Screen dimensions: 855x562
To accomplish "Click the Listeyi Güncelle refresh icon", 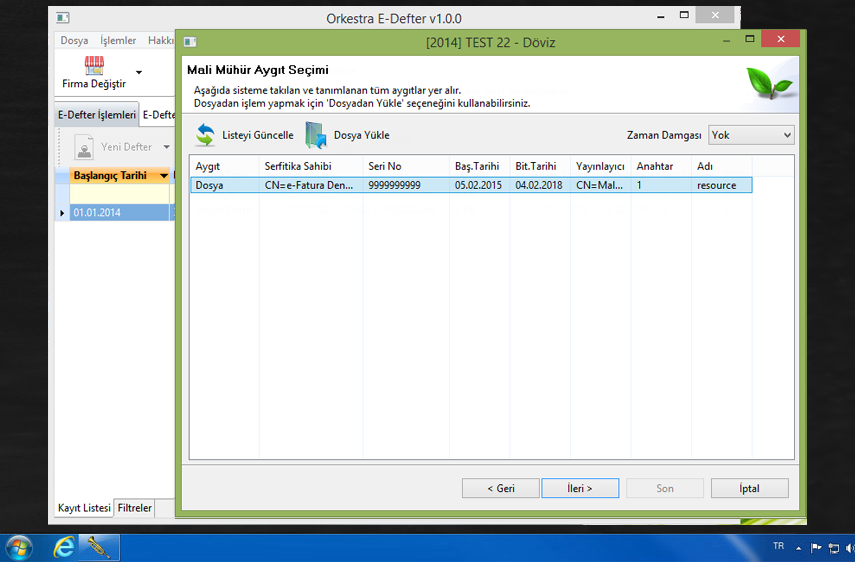I will pos(206,135).
